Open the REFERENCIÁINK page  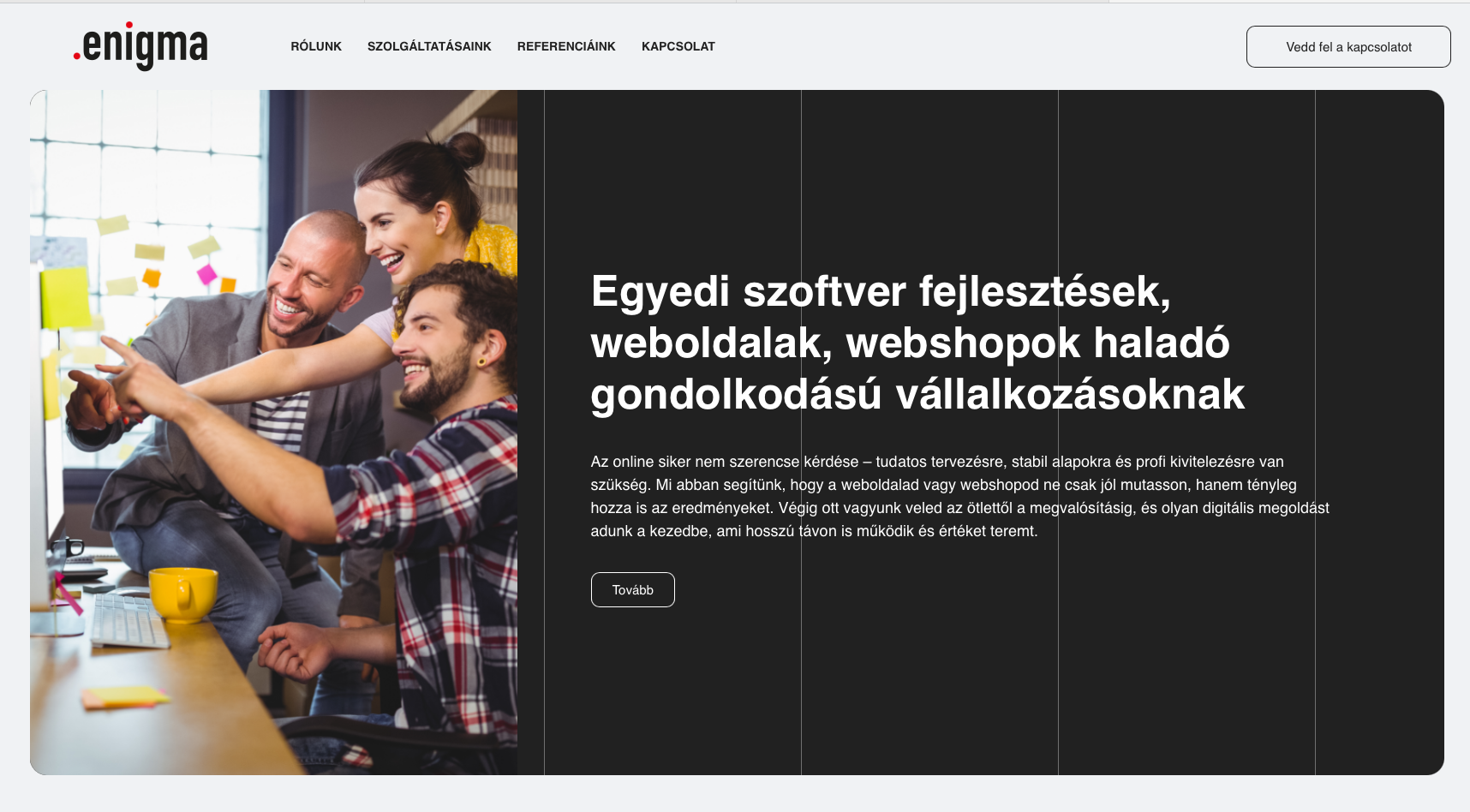tap(566, 46)
